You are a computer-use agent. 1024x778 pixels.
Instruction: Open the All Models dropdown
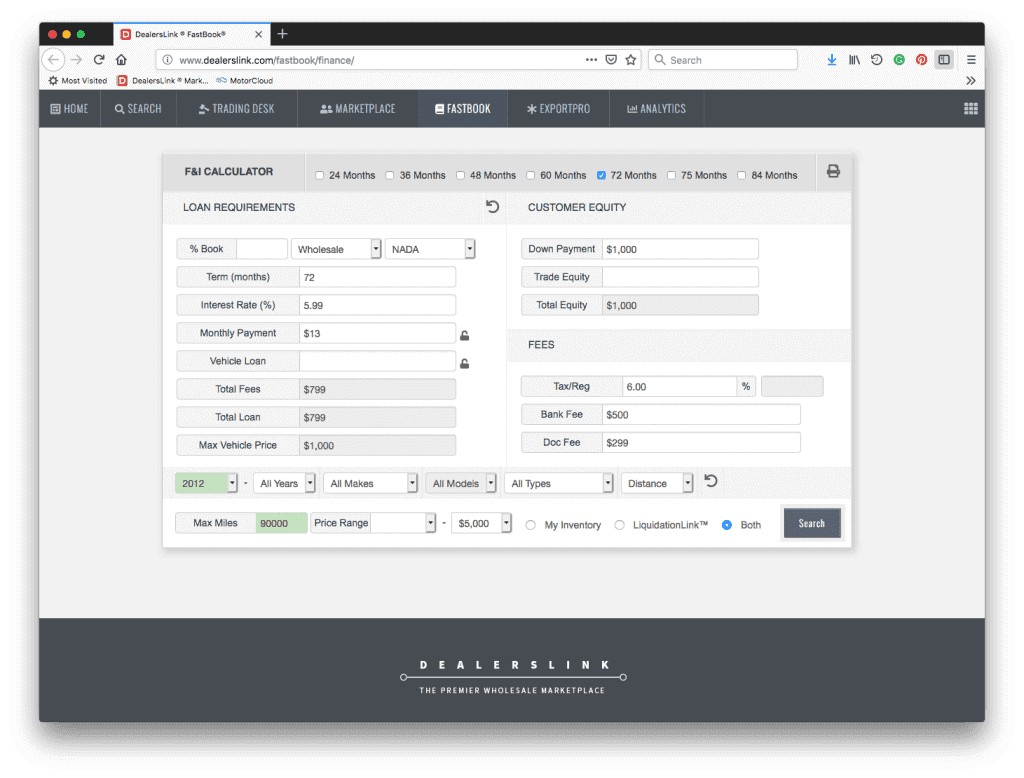[x=461, y=483]
